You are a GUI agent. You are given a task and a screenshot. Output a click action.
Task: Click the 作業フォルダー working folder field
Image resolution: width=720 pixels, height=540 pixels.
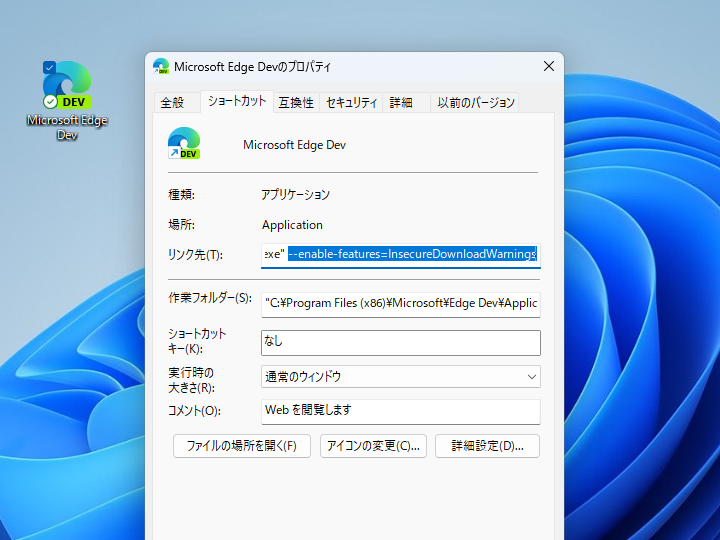tap(400, 304)
